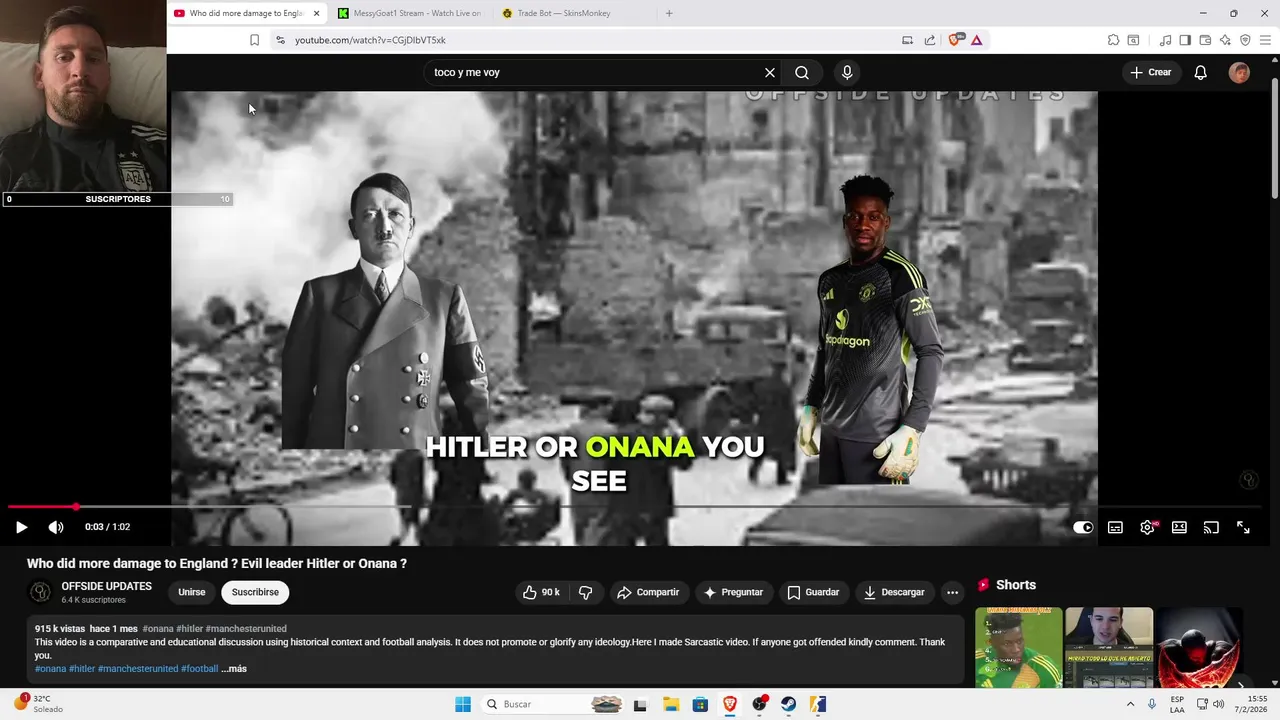Viewport: 1280px width, 720px height.
Task: Share this page from address bar
Action: point(930,40)
